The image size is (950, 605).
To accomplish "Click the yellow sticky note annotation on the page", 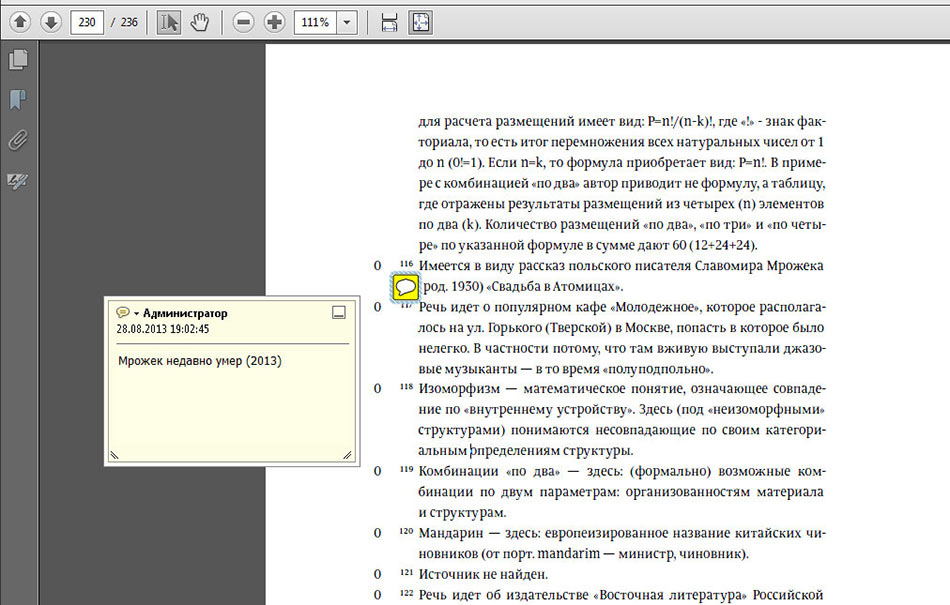I will 405,286.
